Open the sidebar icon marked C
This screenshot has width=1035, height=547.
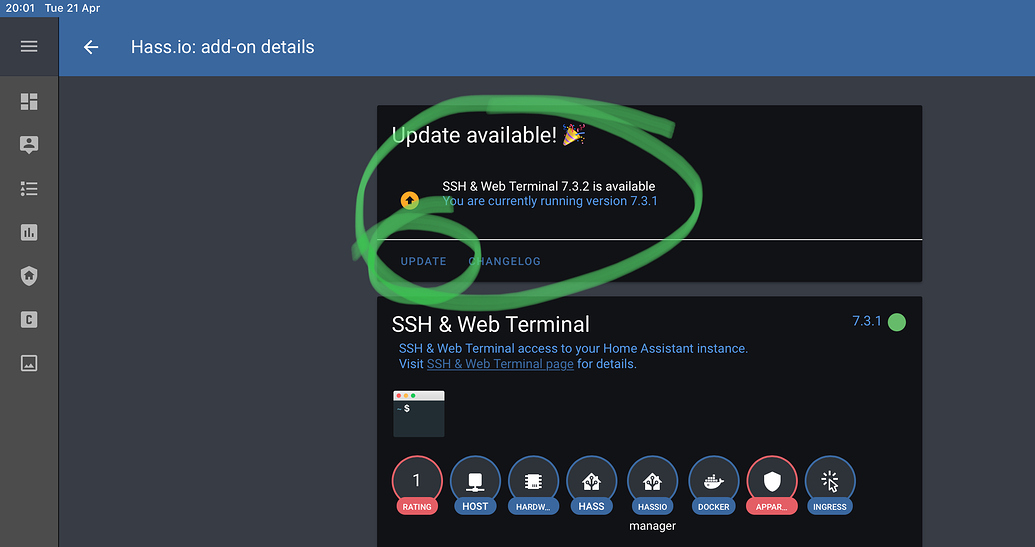click(x=29, y=319)
